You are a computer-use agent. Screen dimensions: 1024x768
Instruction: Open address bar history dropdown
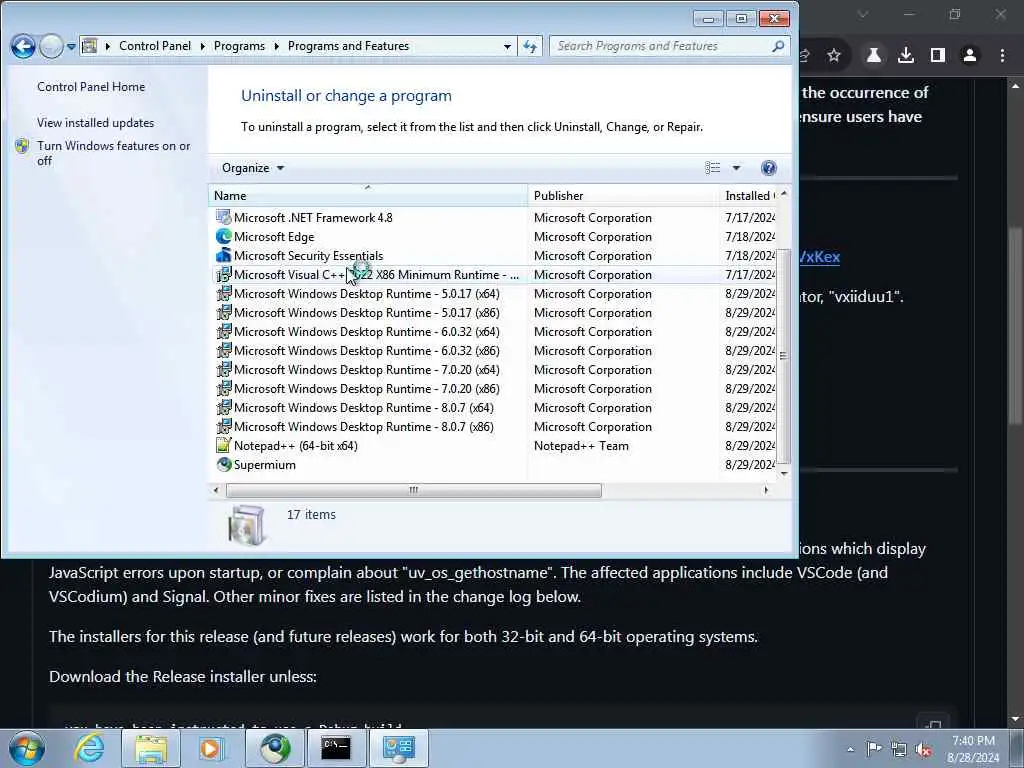[507, 46]
